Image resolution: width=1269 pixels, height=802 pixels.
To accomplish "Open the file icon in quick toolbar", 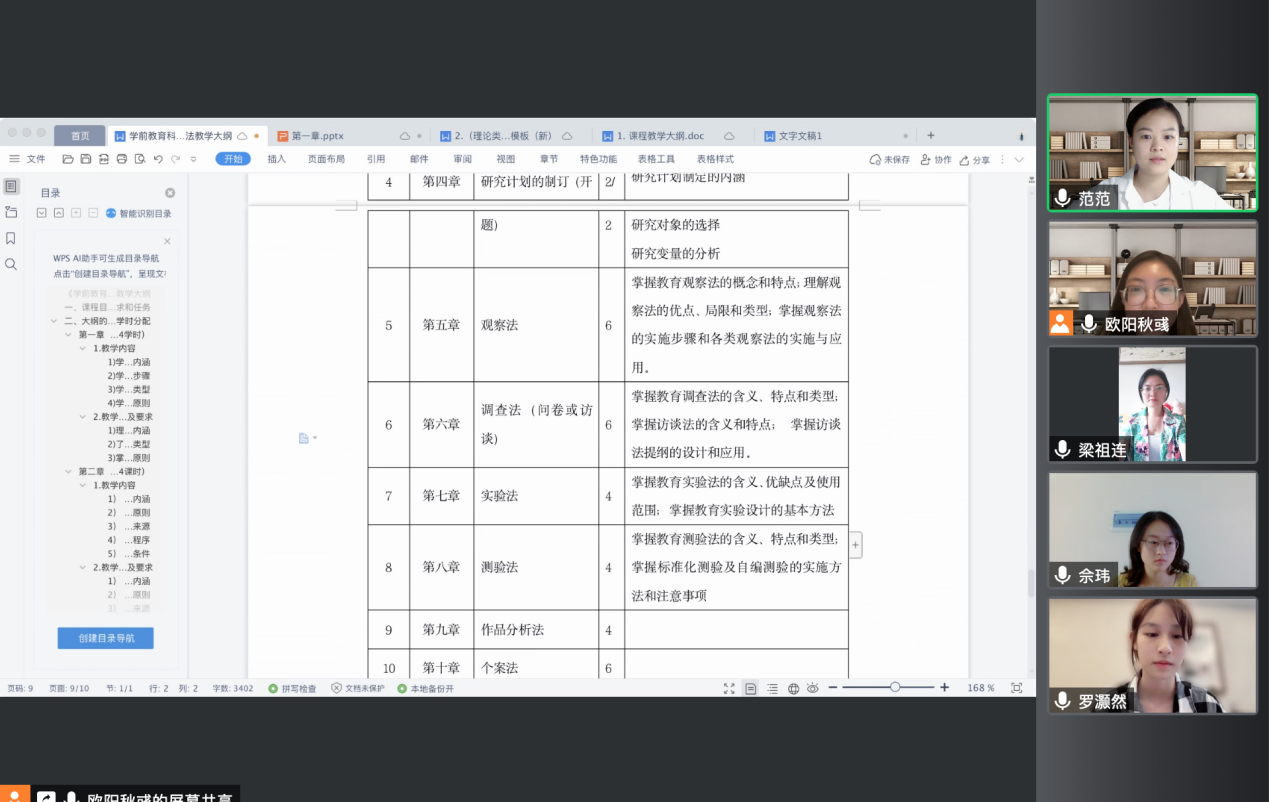I will tap(68, 159).
